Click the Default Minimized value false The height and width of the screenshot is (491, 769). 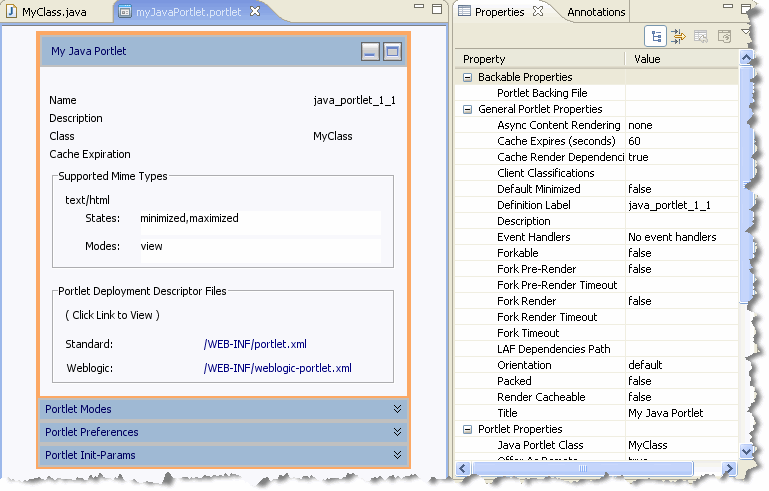640,189
